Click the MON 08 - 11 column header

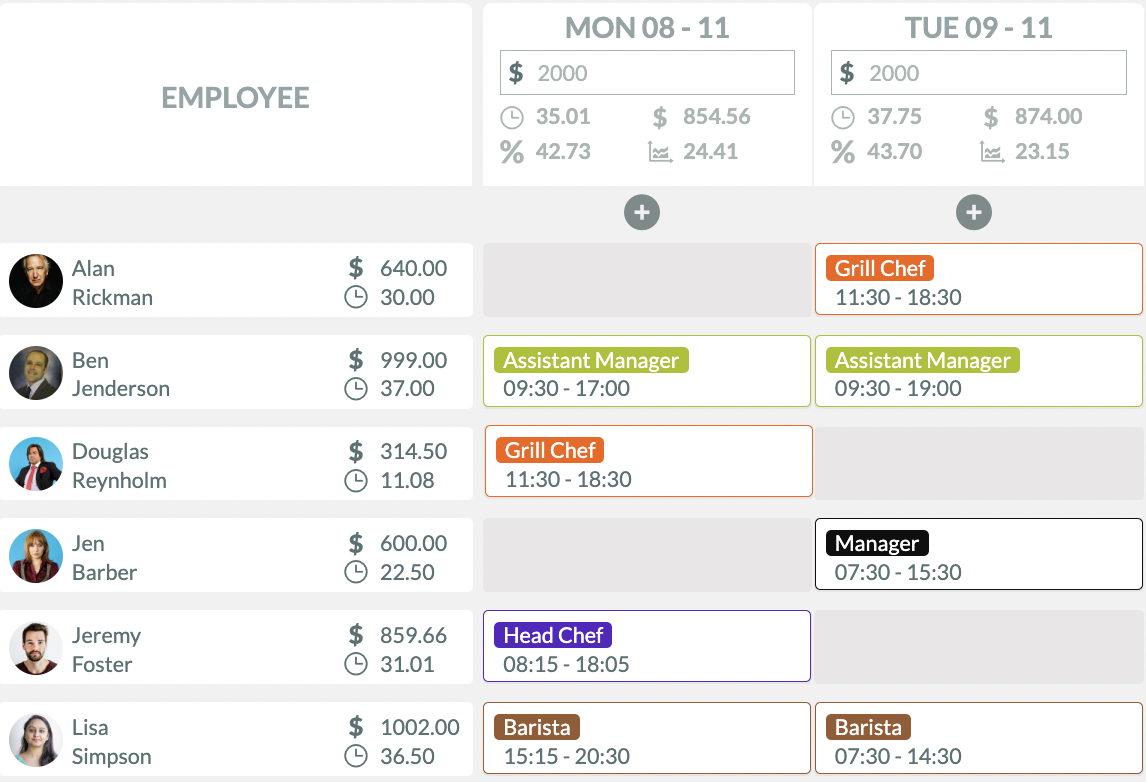point(647,28)
